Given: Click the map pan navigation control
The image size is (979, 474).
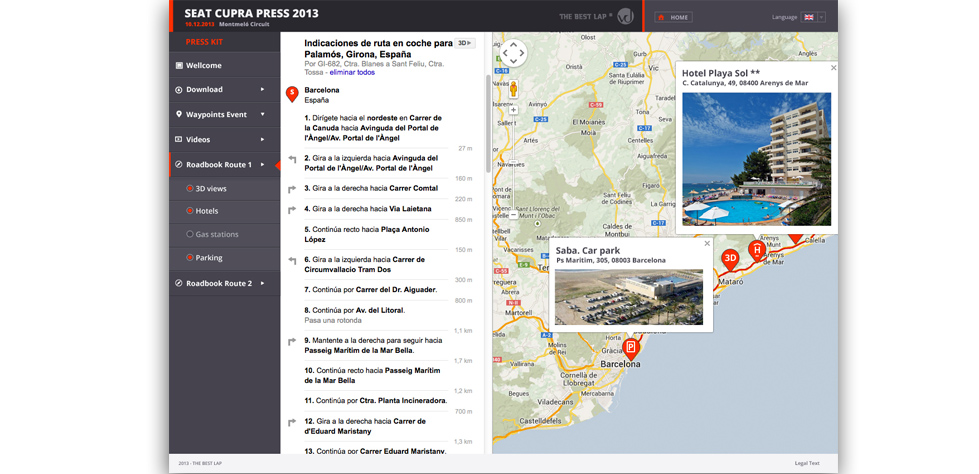Looking at the screenshot, I should coord(513,53).
